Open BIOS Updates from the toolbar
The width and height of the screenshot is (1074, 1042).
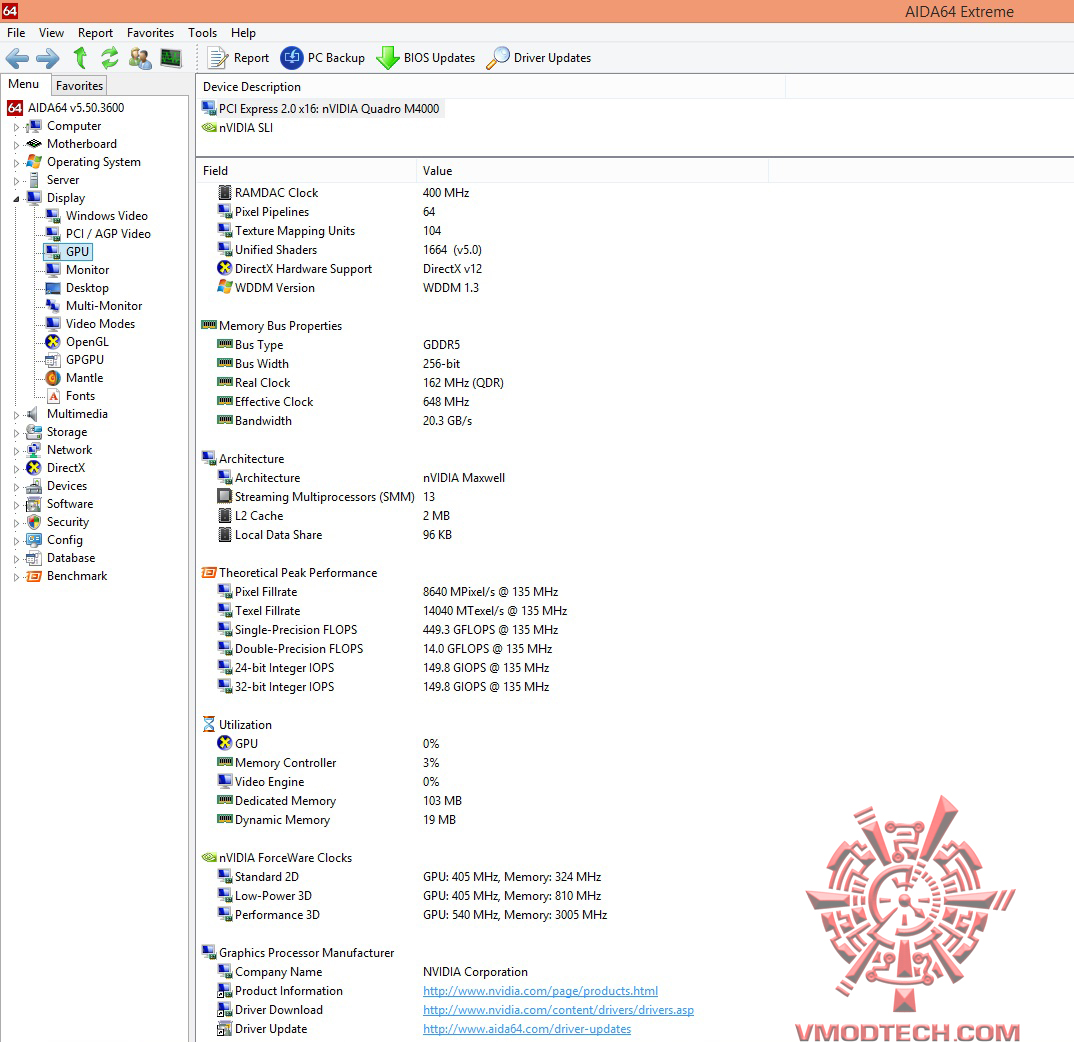pyautogui.click(x=425, y=58)
